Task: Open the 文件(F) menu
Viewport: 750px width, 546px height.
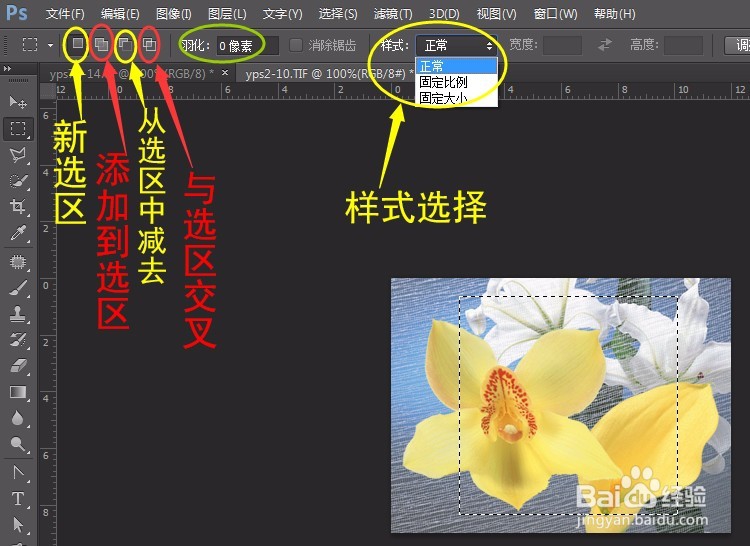Action: [66, 13]
